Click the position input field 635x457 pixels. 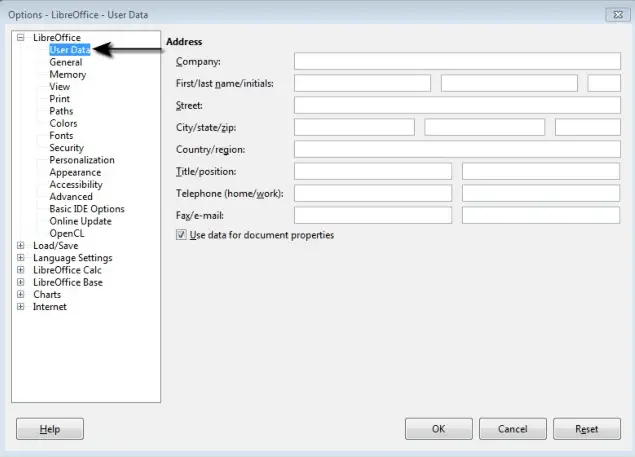(x=541, y=171)
